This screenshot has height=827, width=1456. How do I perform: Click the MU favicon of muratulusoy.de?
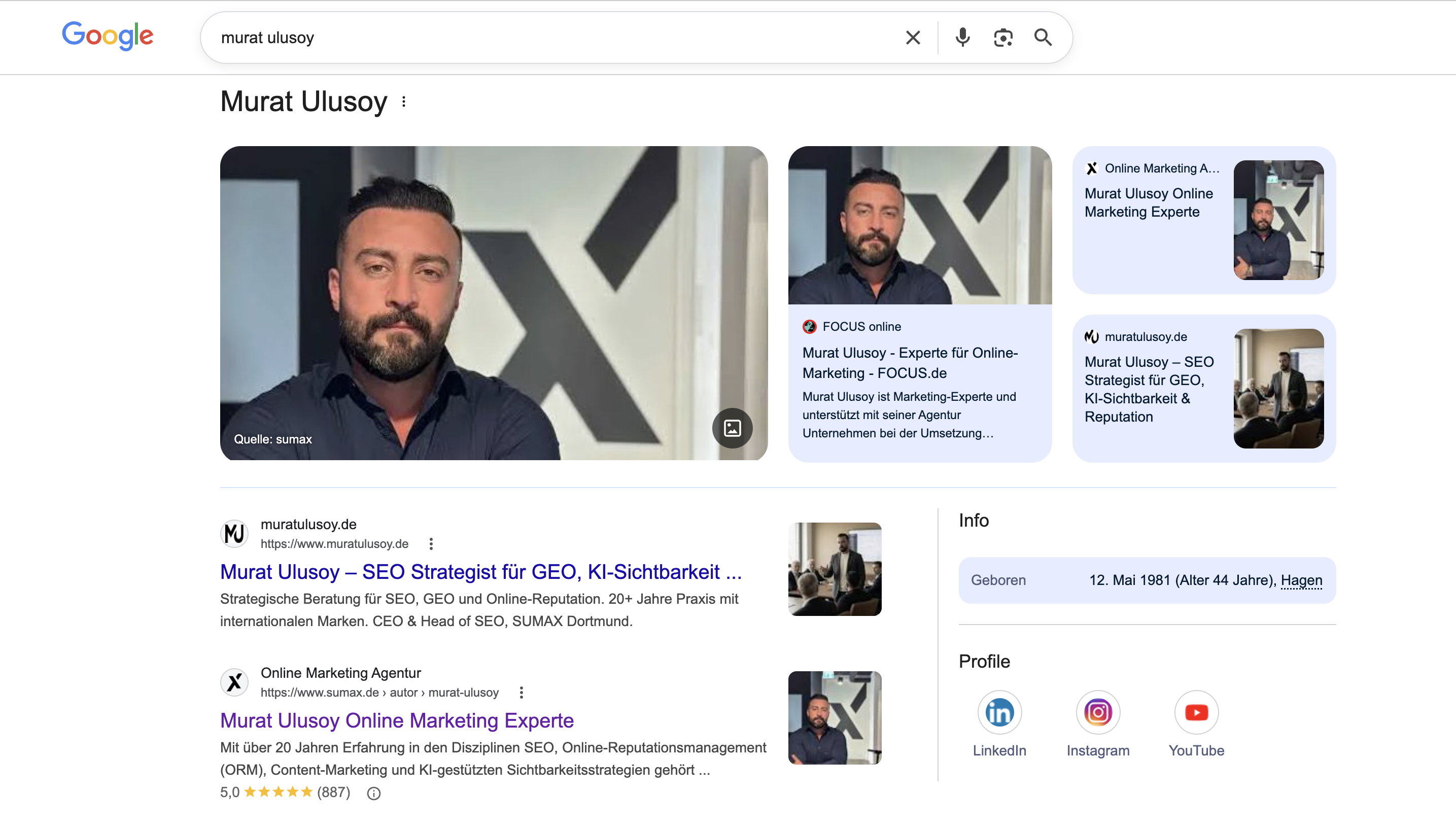point(234,533)
